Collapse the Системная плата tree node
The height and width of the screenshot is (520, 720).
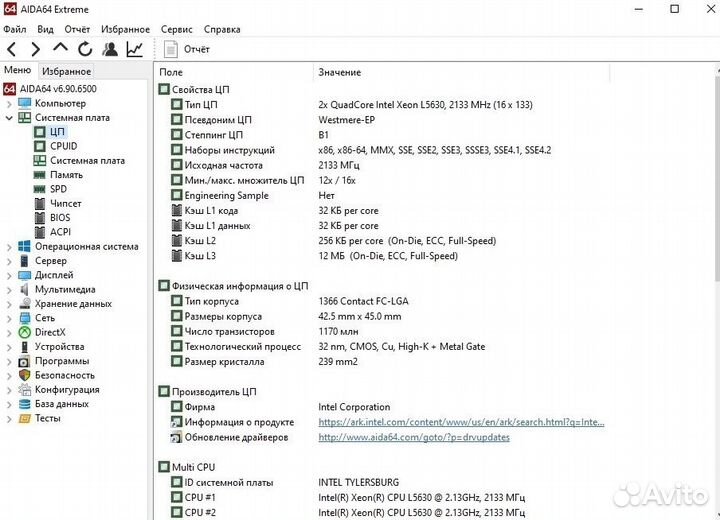(9, 118)
